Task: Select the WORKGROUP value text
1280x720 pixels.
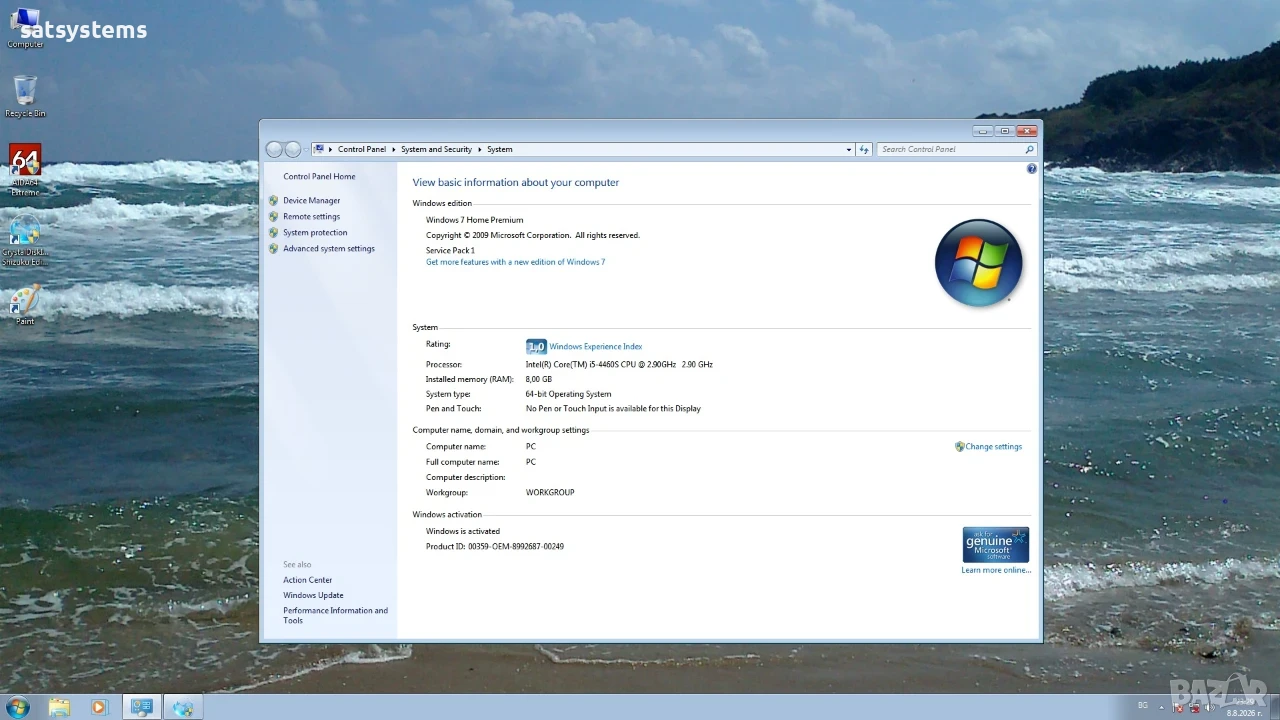Action: [550, 492]
